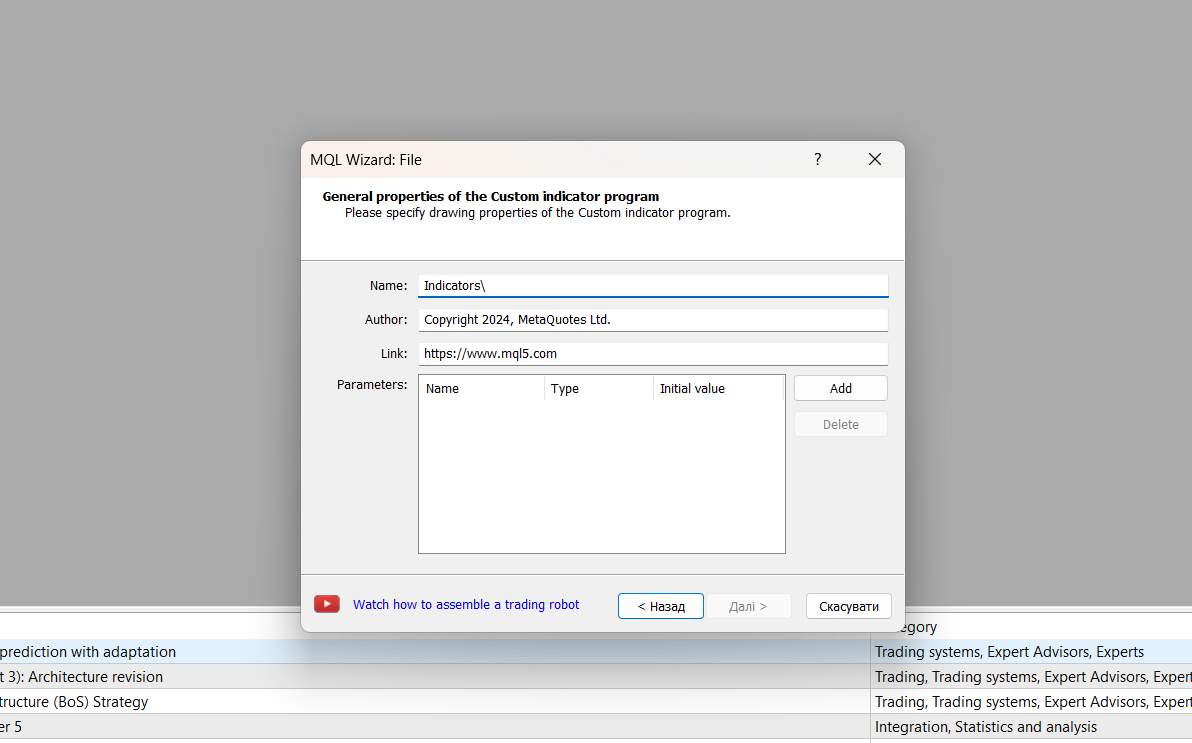Click the help question mark icon
The height and width of the screenshot is (743, 1192).
coord(817,159)
